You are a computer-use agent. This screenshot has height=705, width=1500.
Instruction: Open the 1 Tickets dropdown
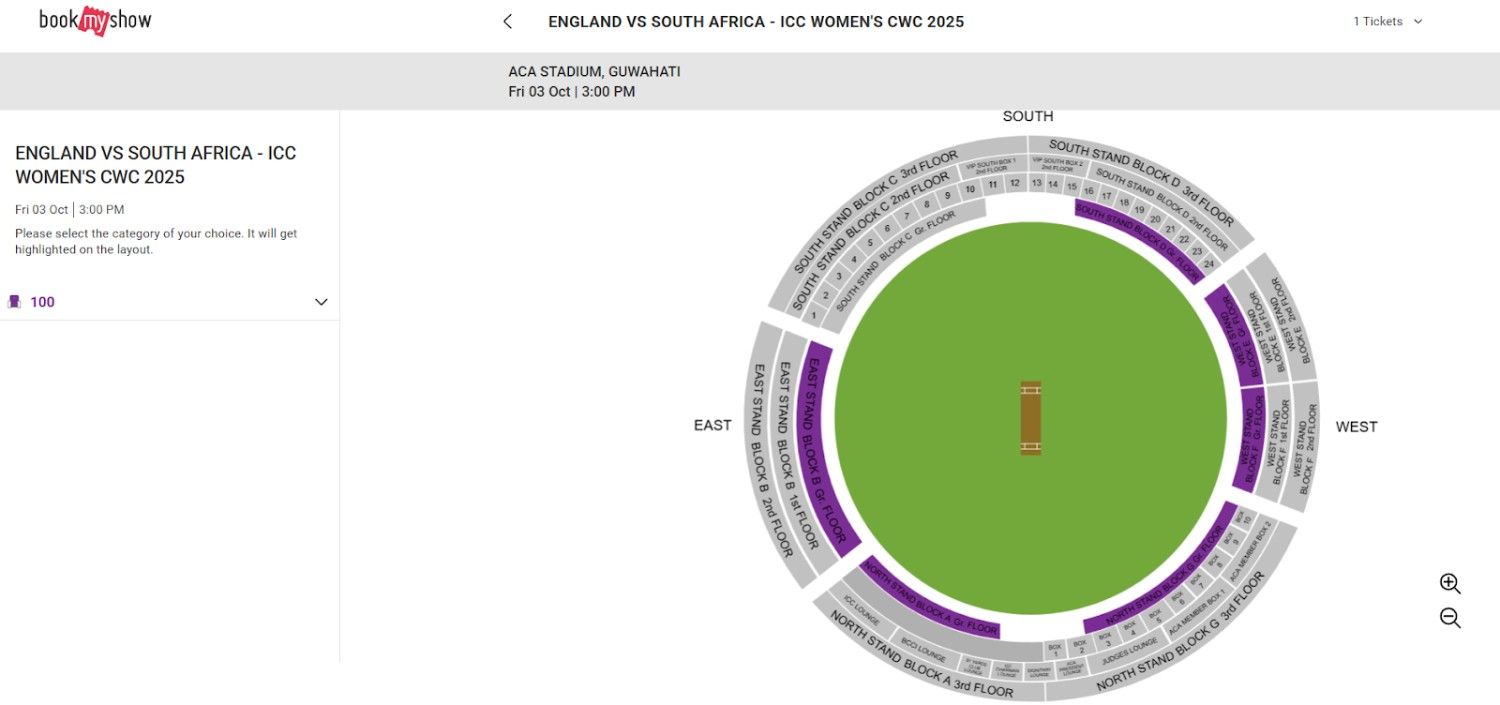point(1387,20)
